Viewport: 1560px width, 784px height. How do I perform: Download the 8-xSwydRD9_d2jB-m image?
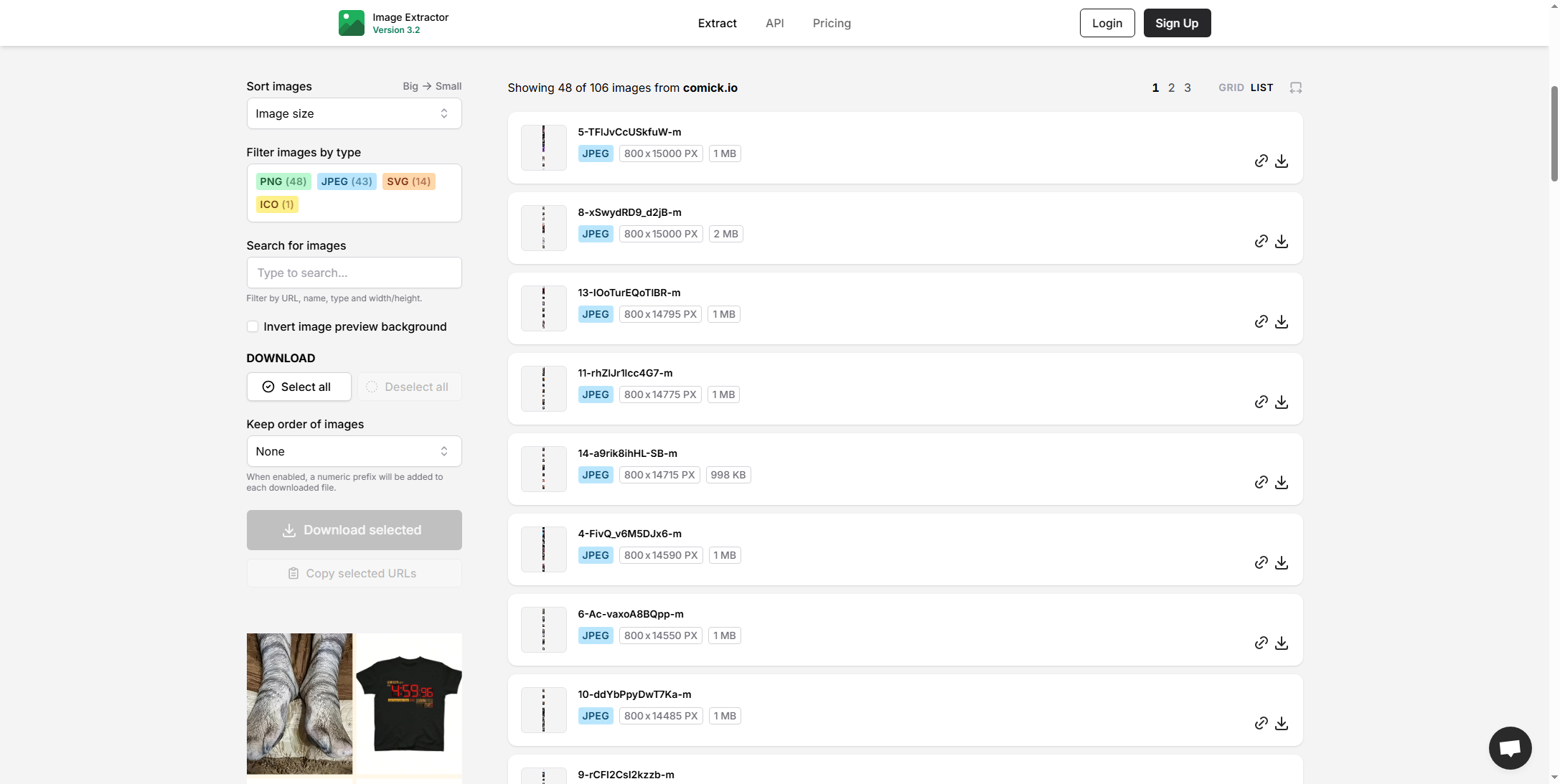1282,241
